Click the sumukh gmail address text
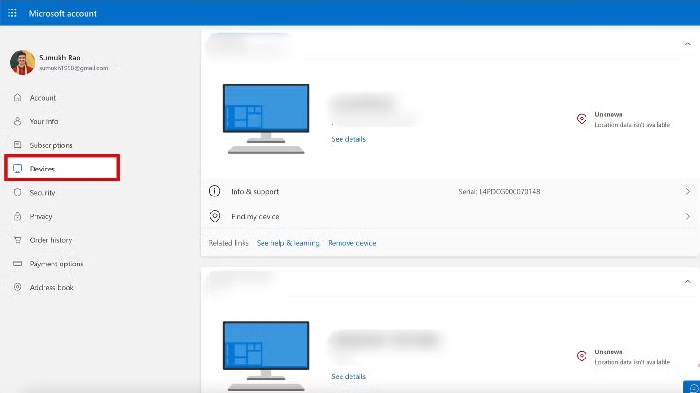Viewport: 700px width, 393px height. 74,68
